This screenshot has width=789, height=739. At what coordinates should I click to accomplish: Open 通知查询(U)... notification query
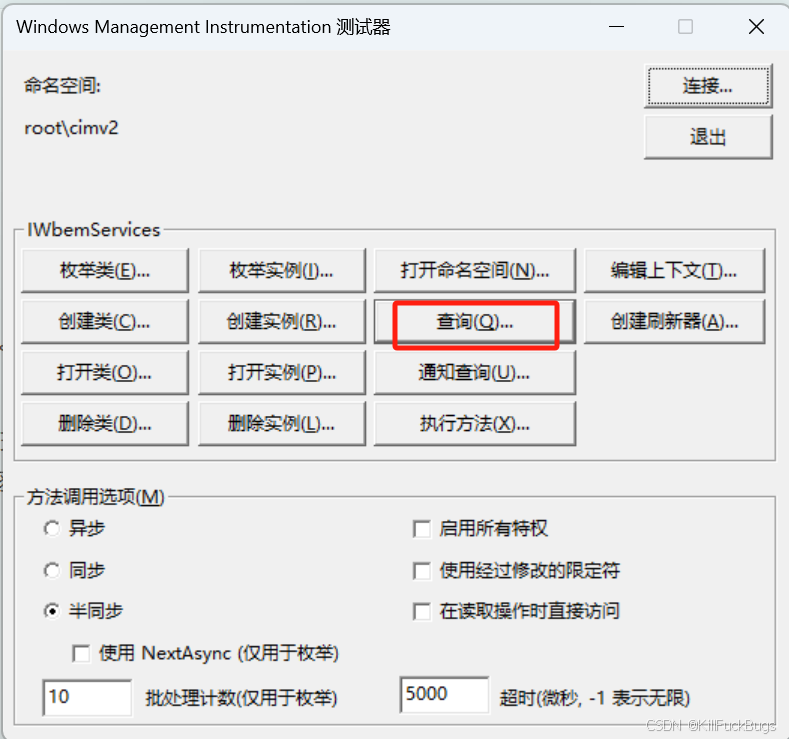pyautogui.click(x=475, y=373)
